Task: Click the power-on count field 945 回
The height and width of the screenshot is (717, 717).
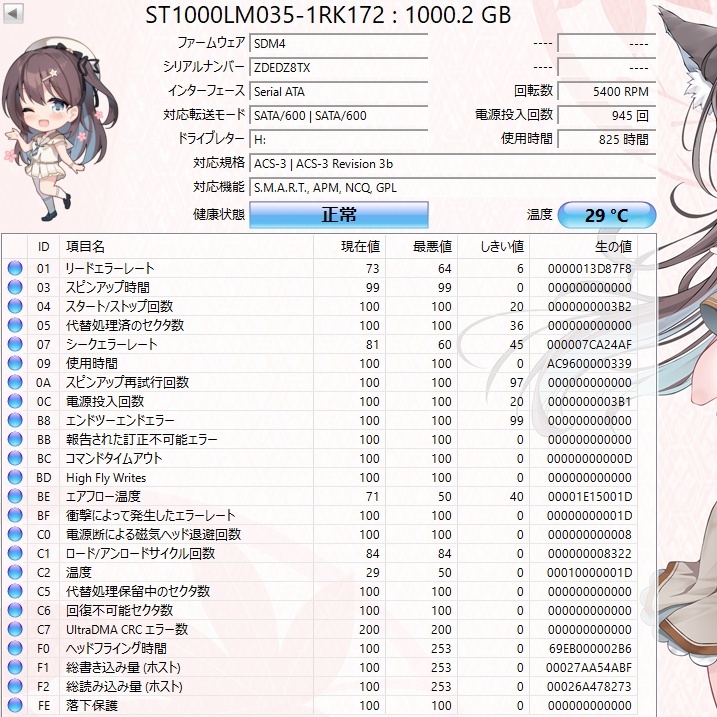Action: (x=607, y=115)
